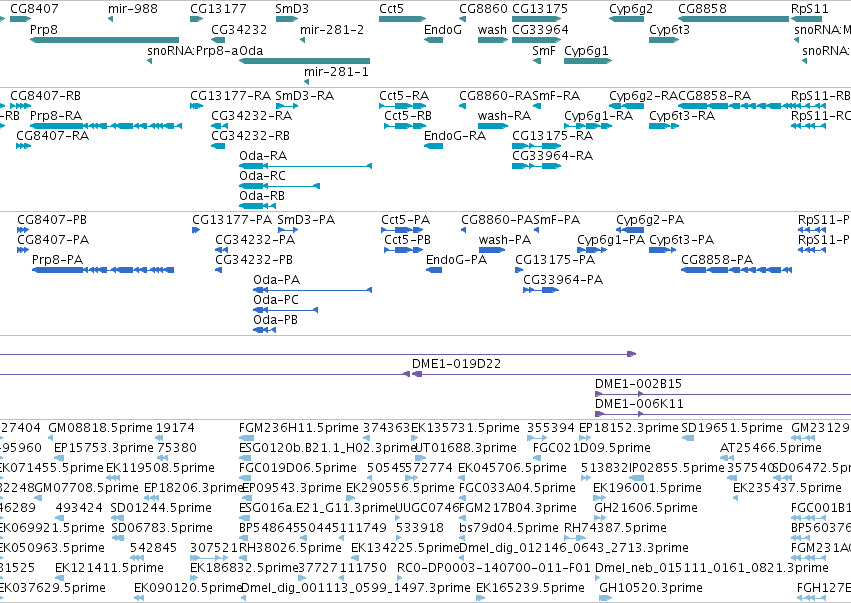Select the Prp8-PA protein feature

(x=103, y=270)
